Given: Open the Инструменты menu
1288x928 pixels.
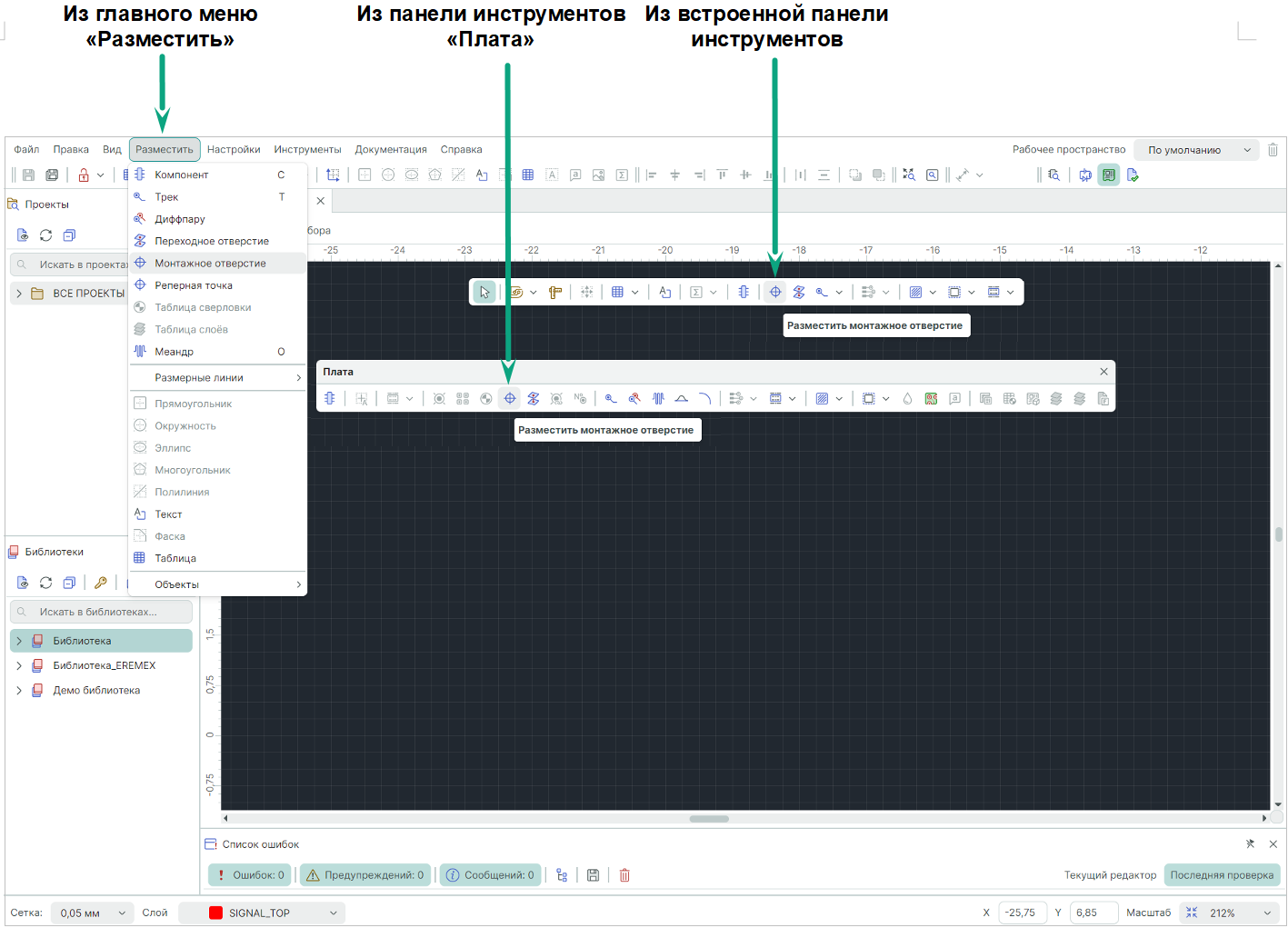Looking at the screenshot, I should tap(307, 150).
